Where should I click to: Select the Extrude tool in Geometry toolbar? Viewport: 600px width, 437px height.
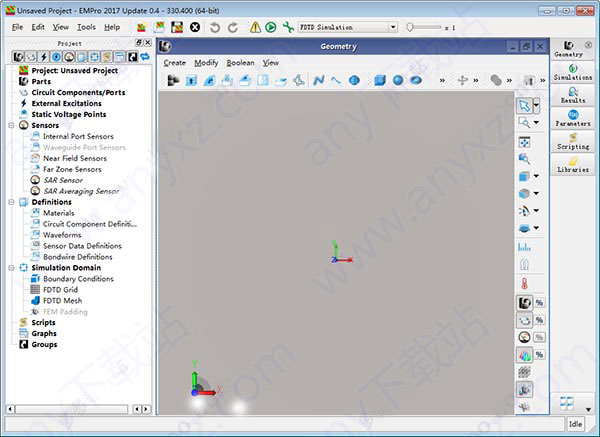point(191,80)
